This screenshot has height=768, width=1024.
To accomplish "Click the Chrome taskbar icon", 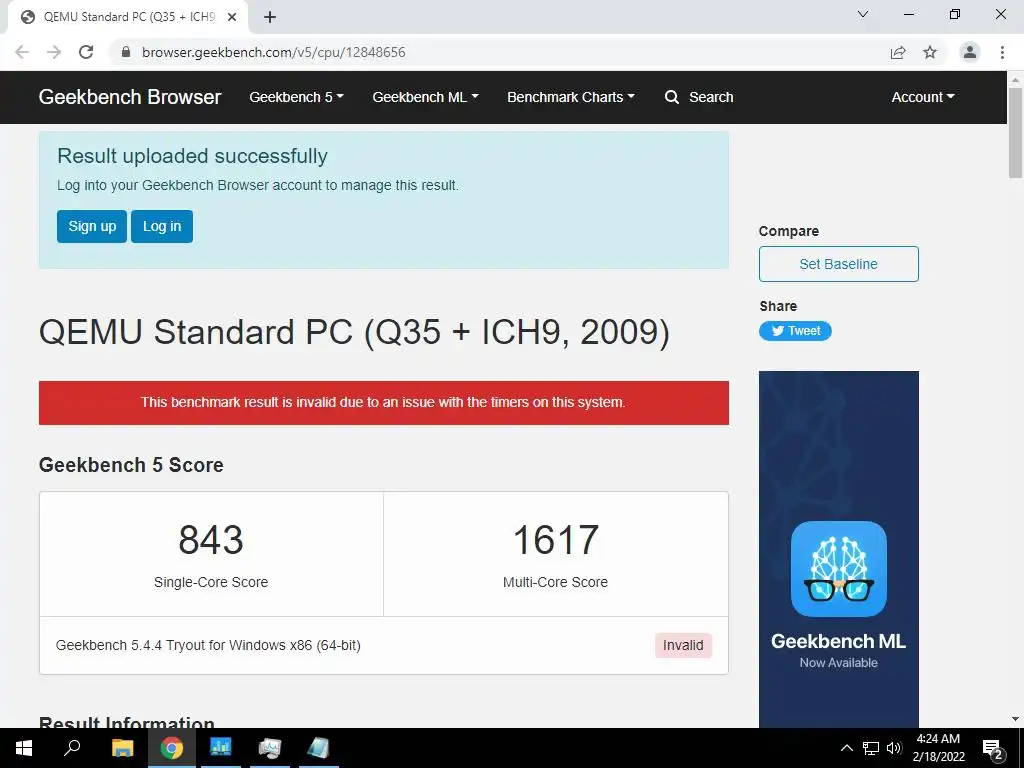I will 172,748.
